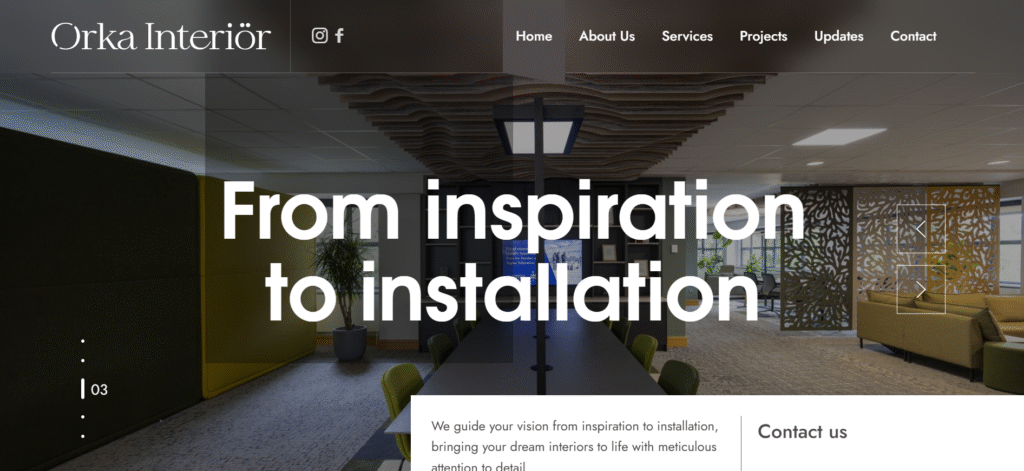The height and width of the screenshot is (471, 1024).
Task: Click the vision guidance paragraph text
Action: [575, 447]
